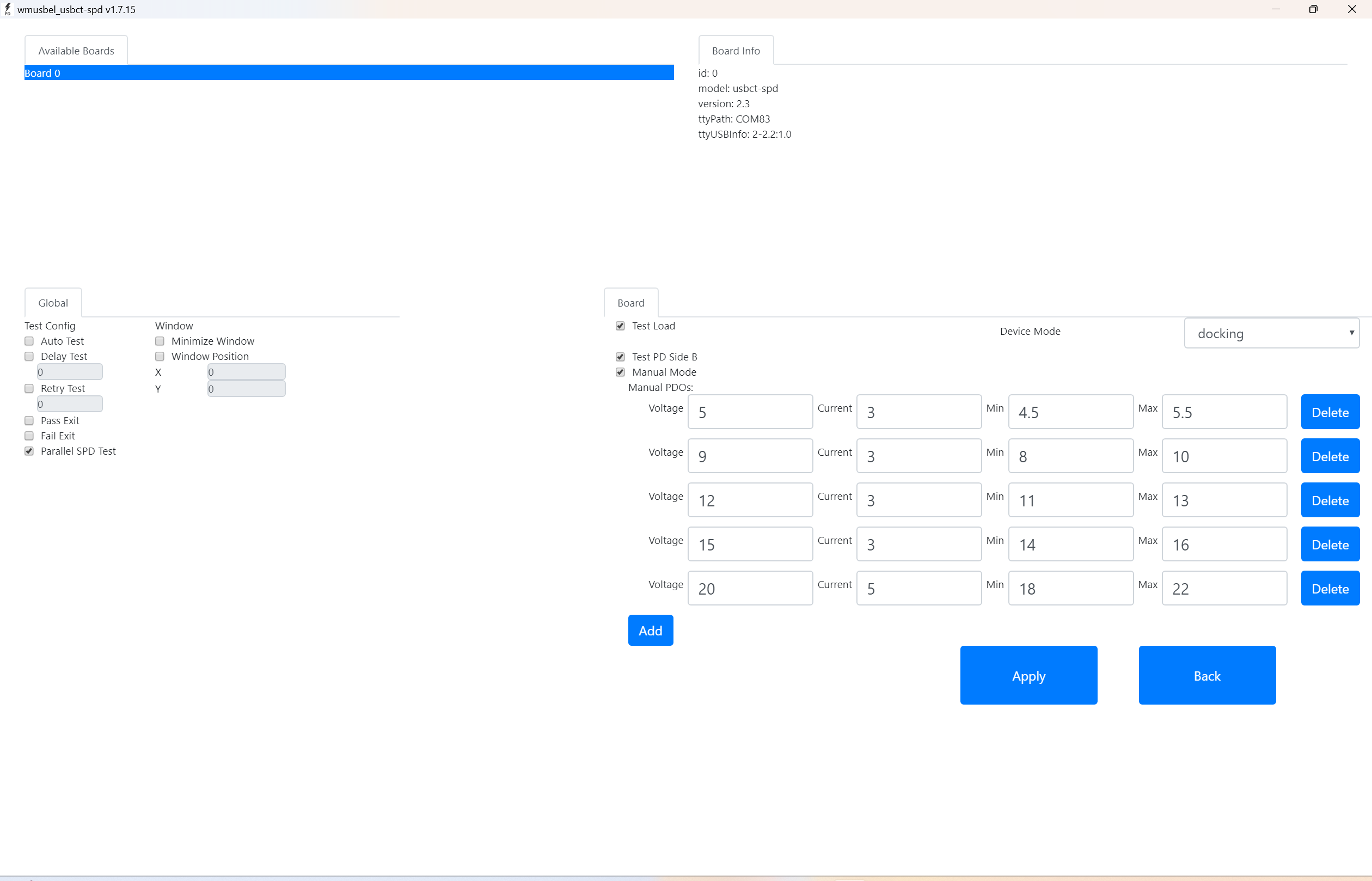
Task: Check the Pass Exit option
Action: tap(29, 420)
